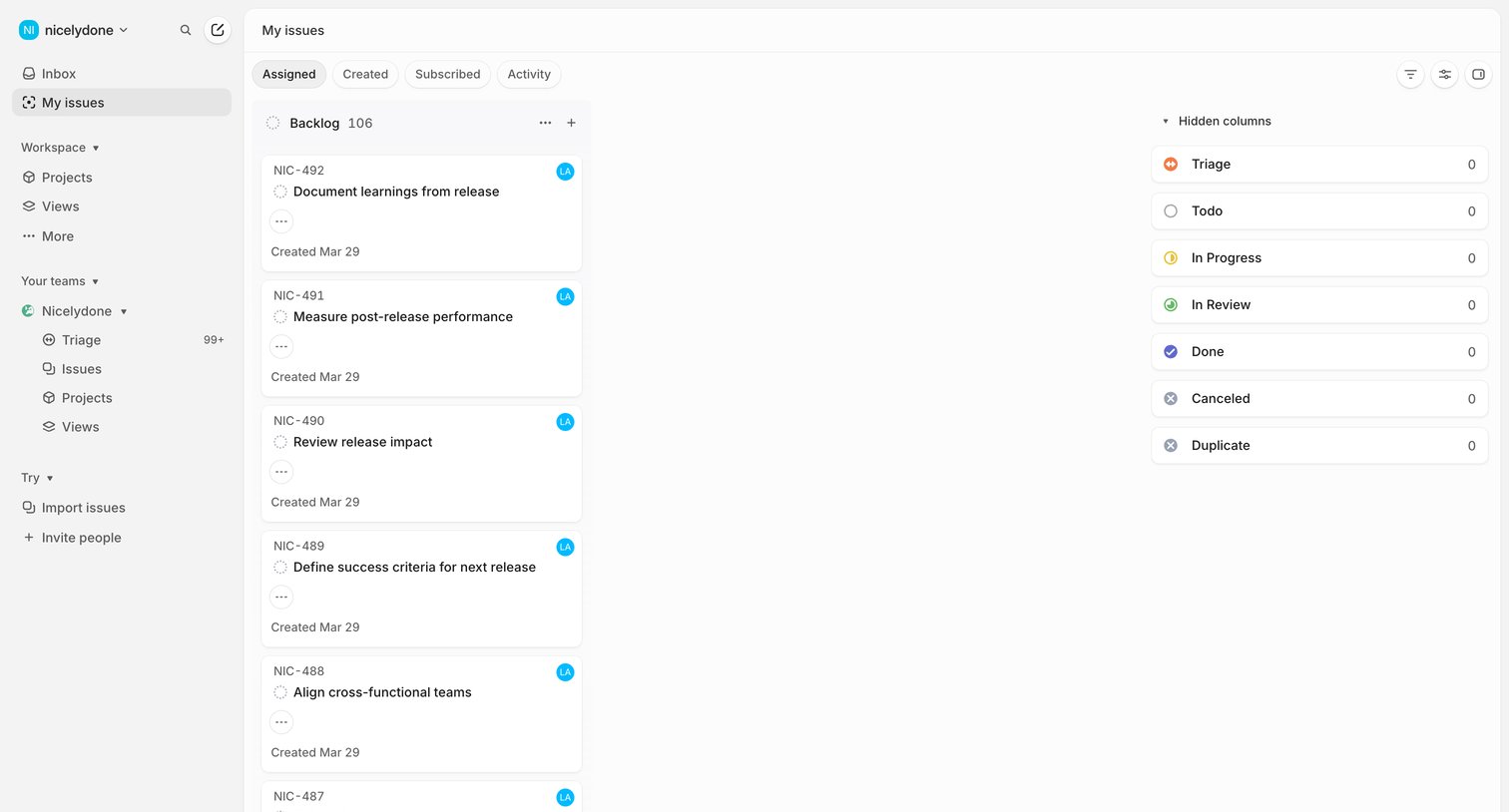Set priority on NIC-491 card
The height and width of the screenshot is (812, 1509).
(281, 347)
